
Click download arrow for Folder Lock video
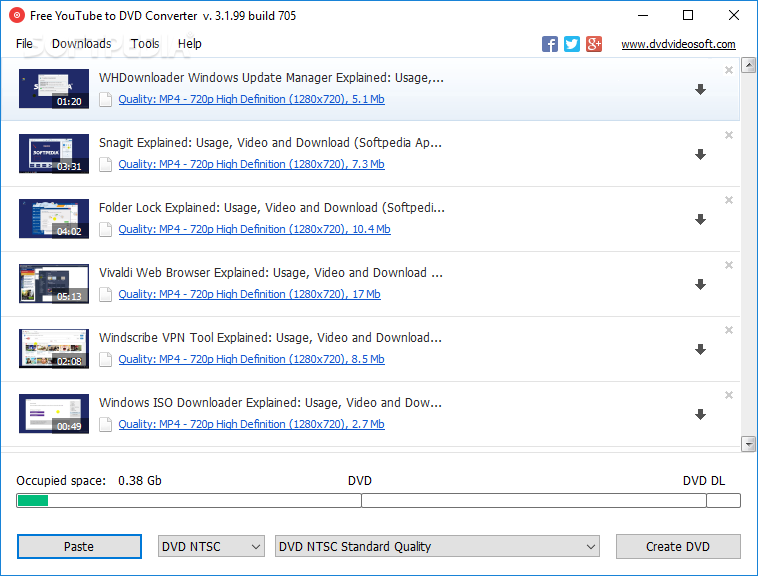click(700, 219)
